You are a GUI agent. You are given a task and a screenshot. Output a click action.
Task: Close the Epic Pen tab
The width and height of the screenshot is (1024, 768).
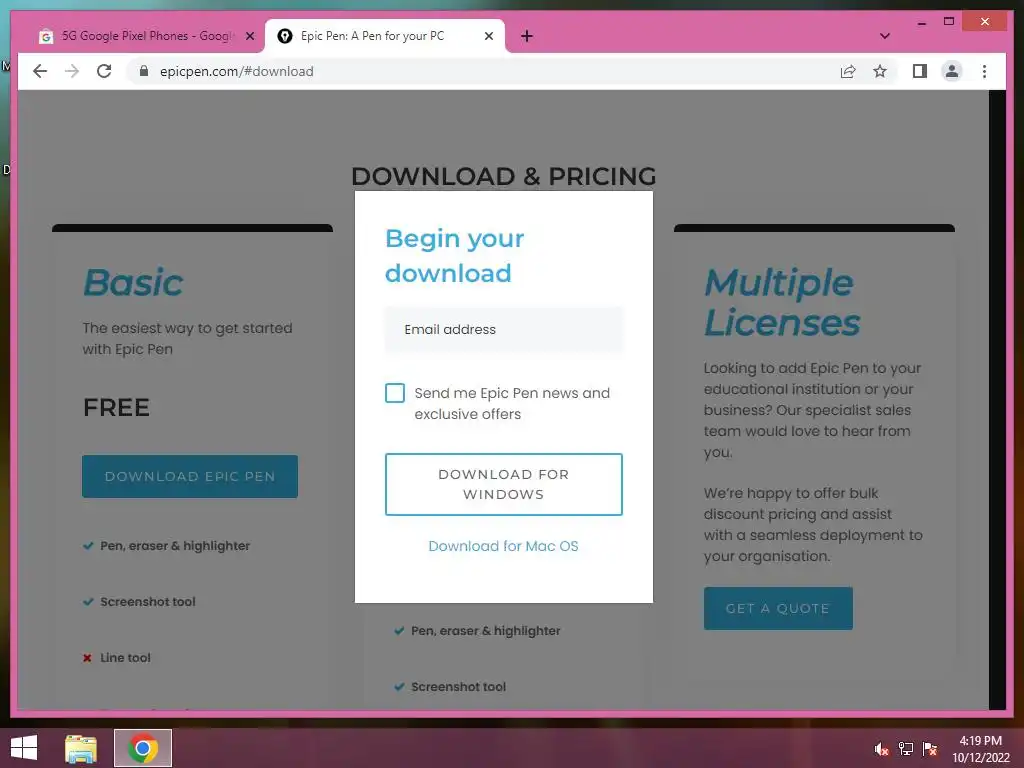point(488,36)
